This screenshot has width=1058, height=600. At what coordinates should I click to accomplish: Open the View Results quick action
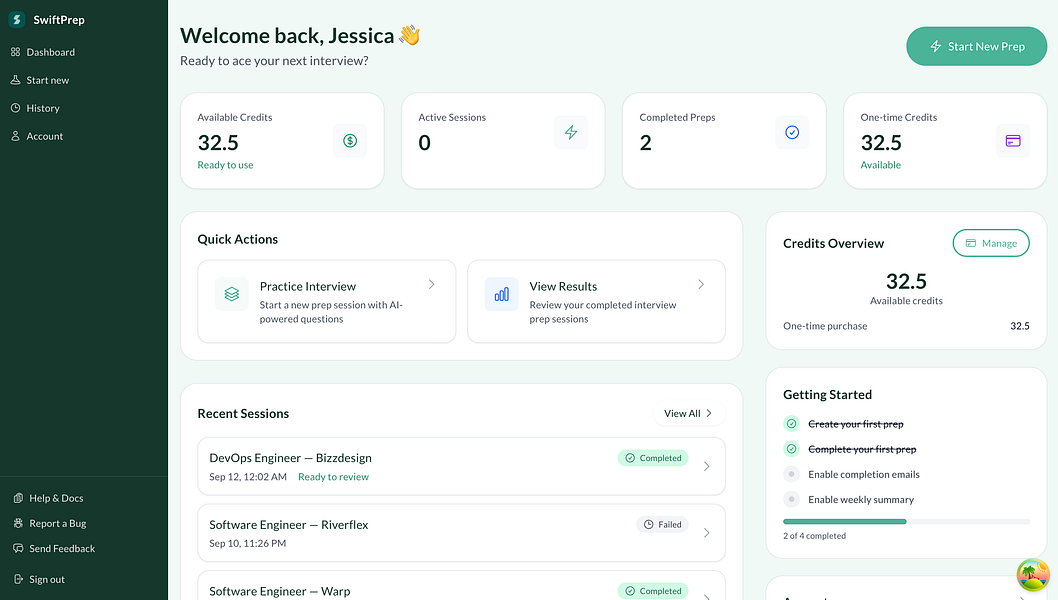pos(596,302)
